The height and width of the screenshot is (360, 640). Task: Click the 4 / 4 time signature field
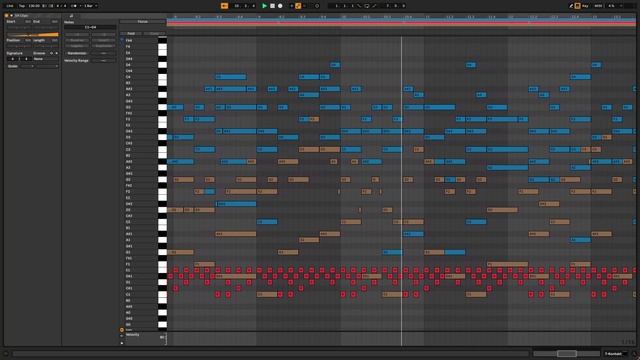pos(61,6)
